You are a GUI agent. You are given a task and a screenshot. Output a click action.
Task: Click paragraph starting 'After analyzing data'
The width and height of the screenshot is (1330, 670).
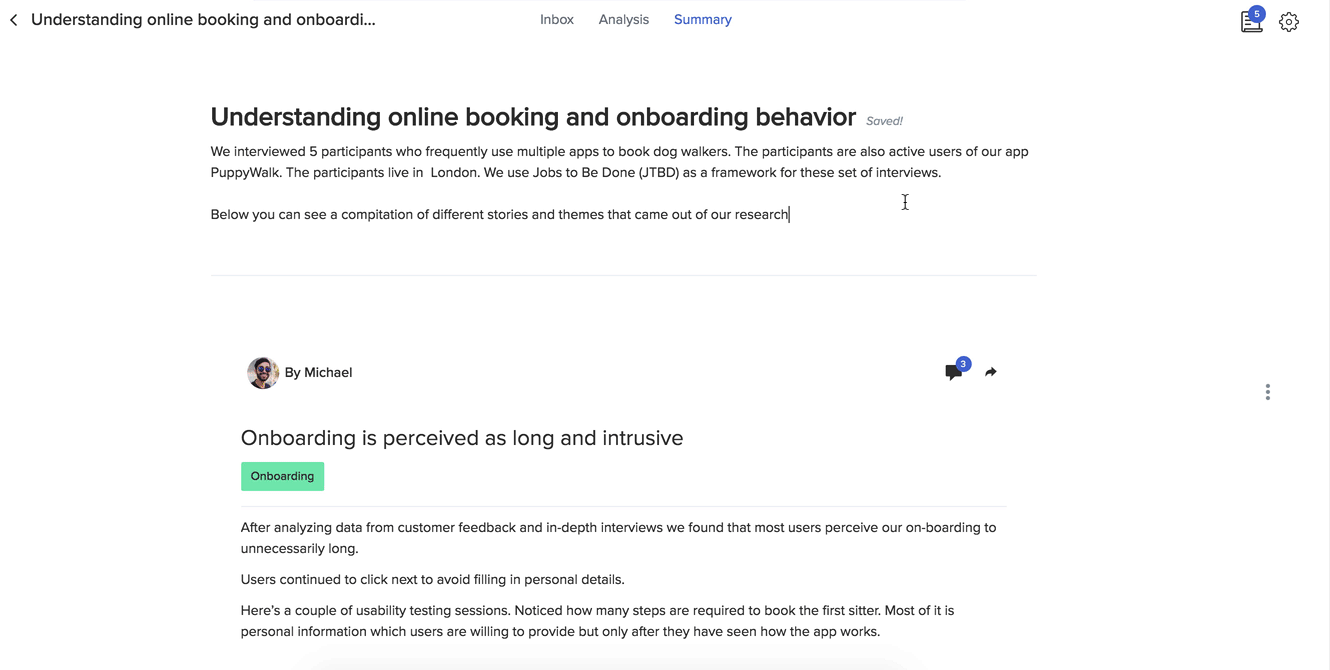tap(619, 538)
